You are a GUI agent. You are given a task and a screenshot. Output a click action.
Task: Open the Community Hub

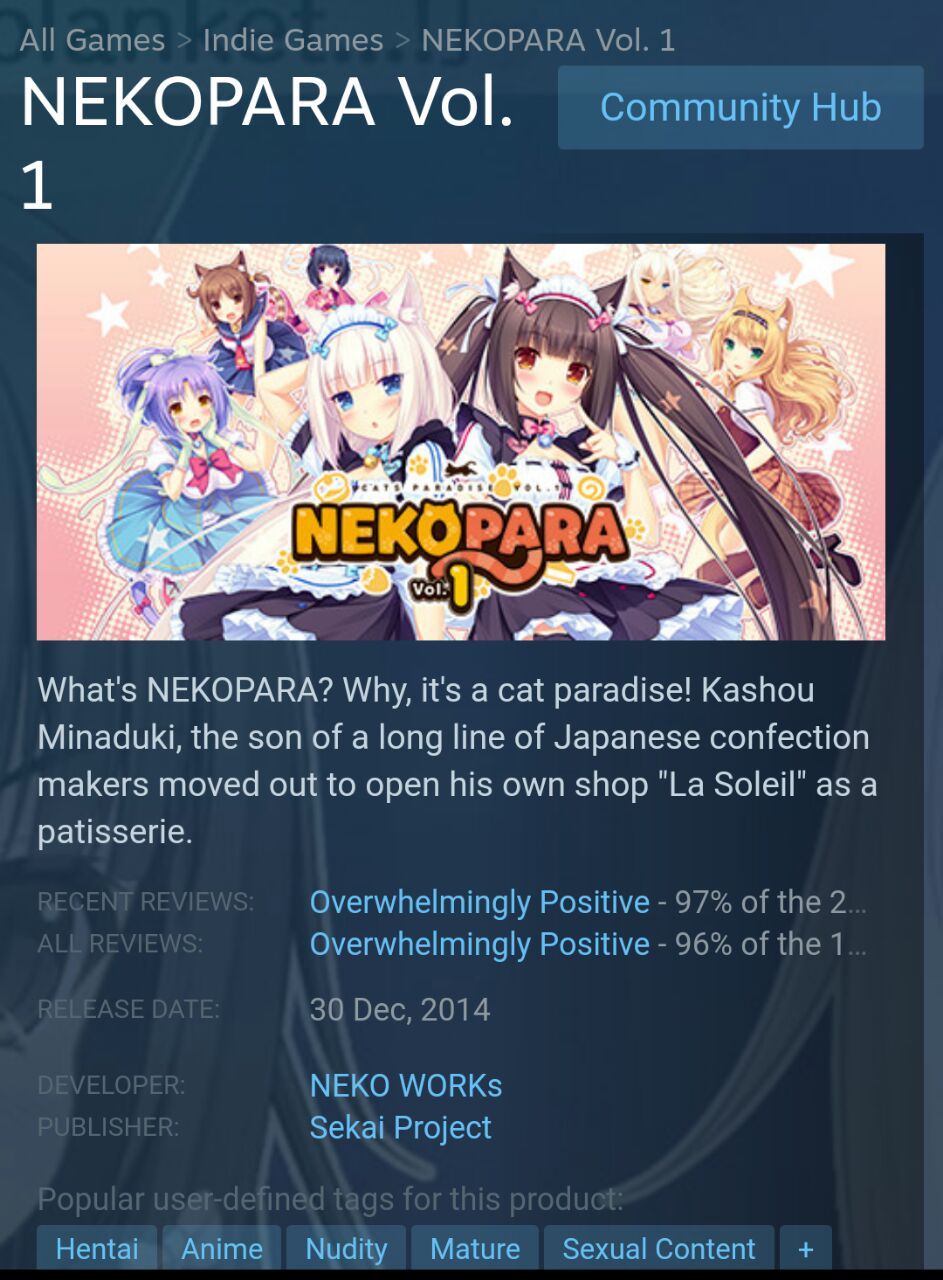740,107
